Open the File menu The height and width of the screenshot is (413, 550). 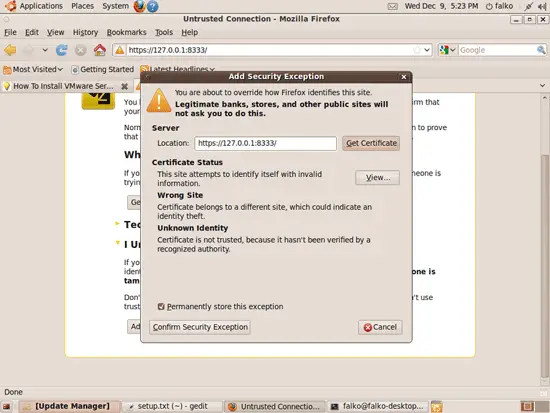click(10, 32)
